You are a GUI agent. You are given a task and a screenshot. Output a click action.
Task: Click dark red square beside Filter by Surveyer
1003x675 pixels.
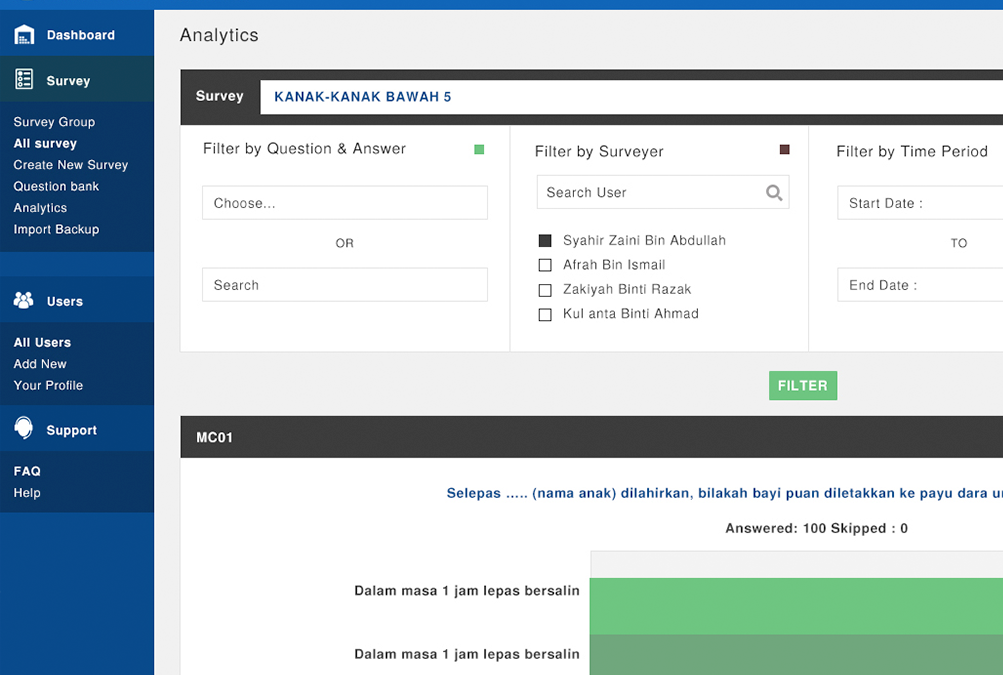(x=784, y=150)
